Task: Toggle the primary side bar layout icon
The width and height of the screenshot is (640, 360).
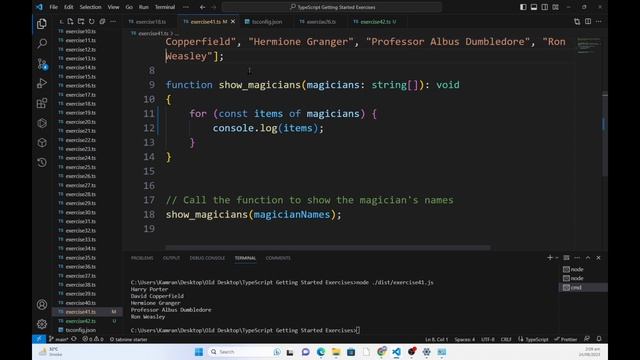Action: pyautogui.click(x=523, y=7)
